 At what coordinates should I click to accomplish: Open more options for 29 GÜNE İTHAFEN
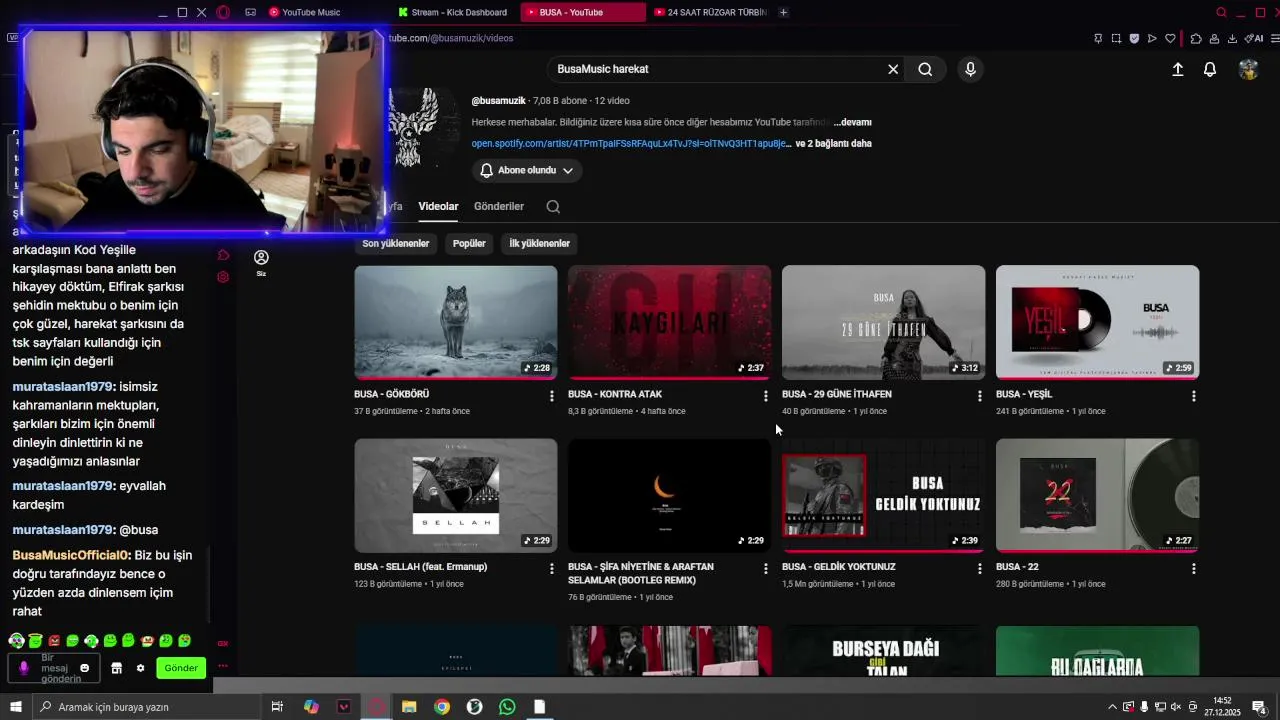pyautogui.click(x=980, y=396)
